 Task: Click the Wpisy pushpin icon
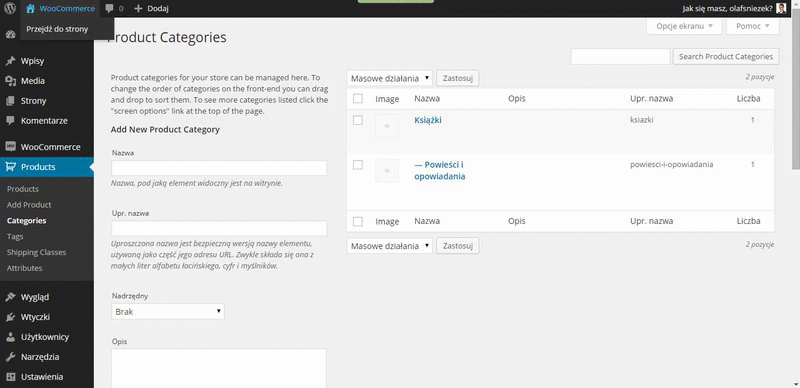click(x=10, y=61)
